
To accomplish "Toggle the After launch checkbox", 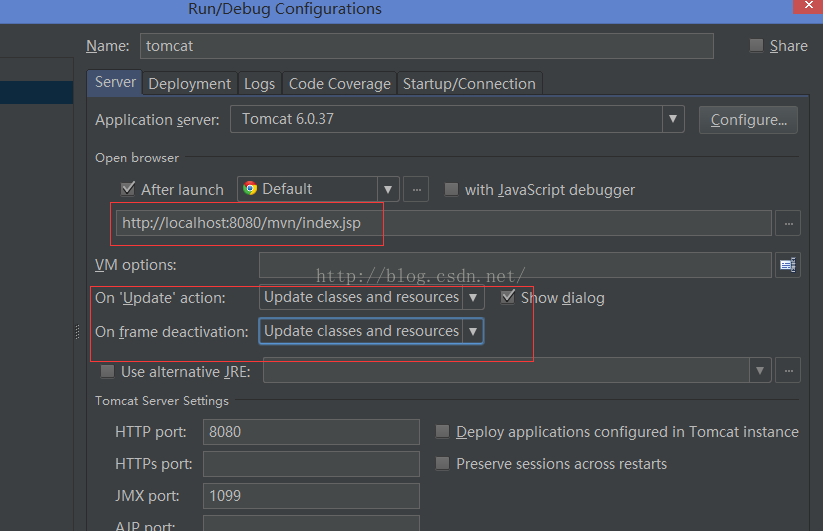I will click(128, 189).
